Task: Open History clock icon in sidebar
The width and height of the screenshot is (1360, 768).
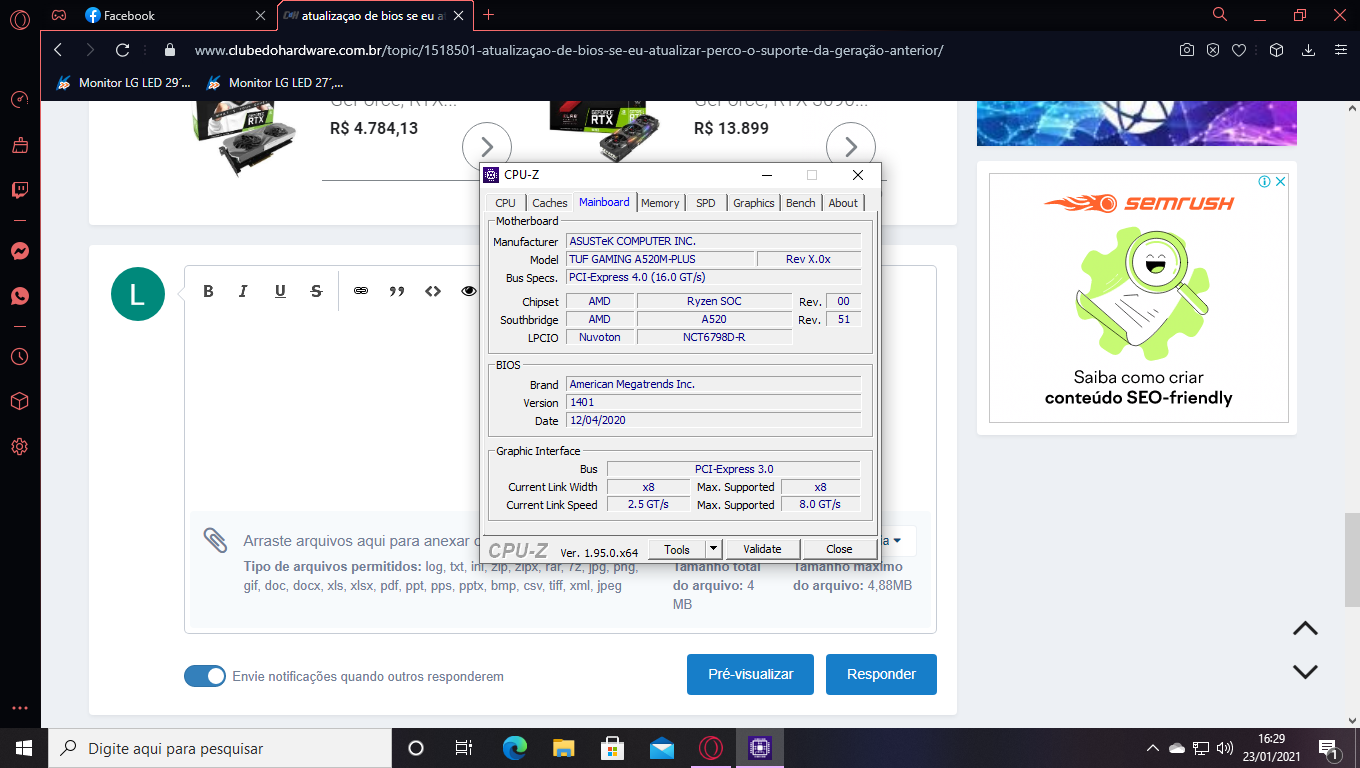Action: pos(20,356)
